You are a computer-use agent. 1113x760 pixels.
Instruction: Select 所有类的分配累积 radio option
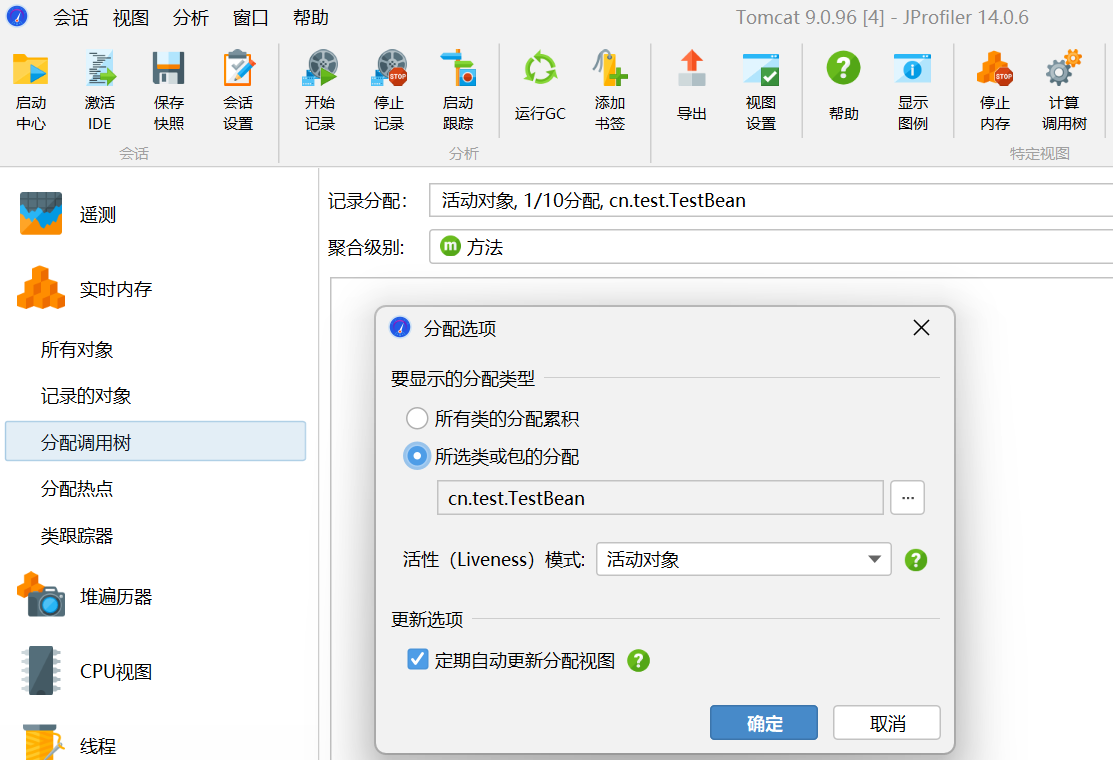tap(417, 419)
